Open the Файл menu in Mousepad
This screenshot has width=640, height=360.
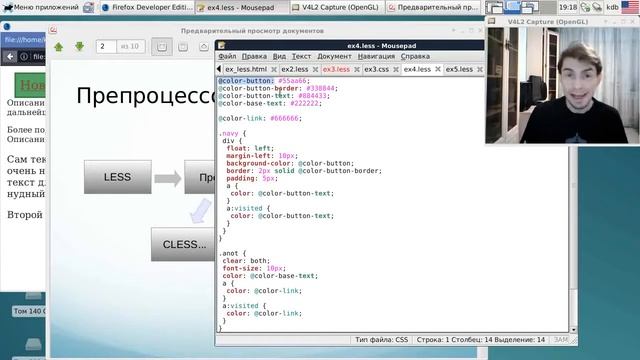227,56
